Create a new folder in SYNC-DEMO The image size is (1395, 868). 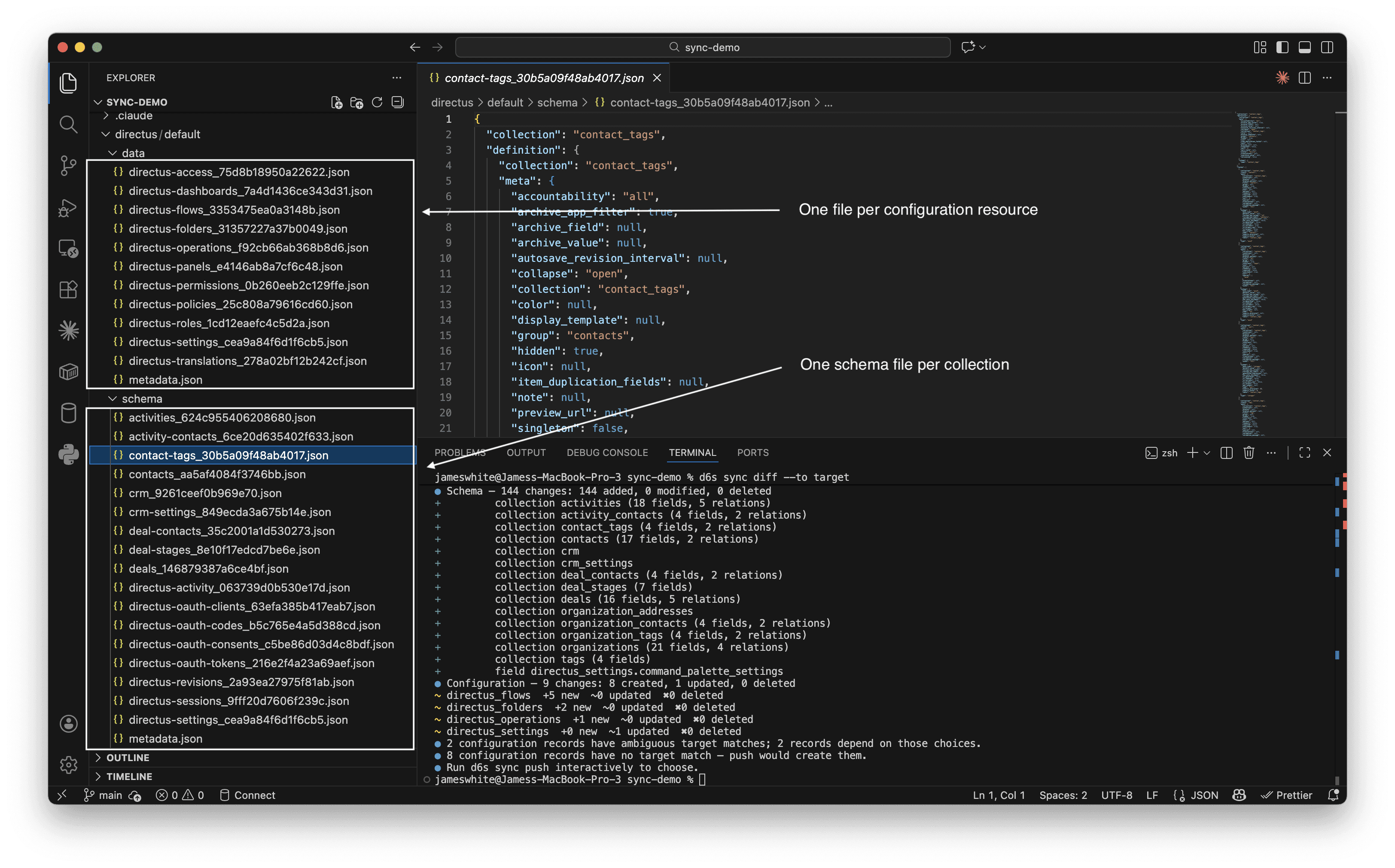pyautogui.click(x=356, y=102)
